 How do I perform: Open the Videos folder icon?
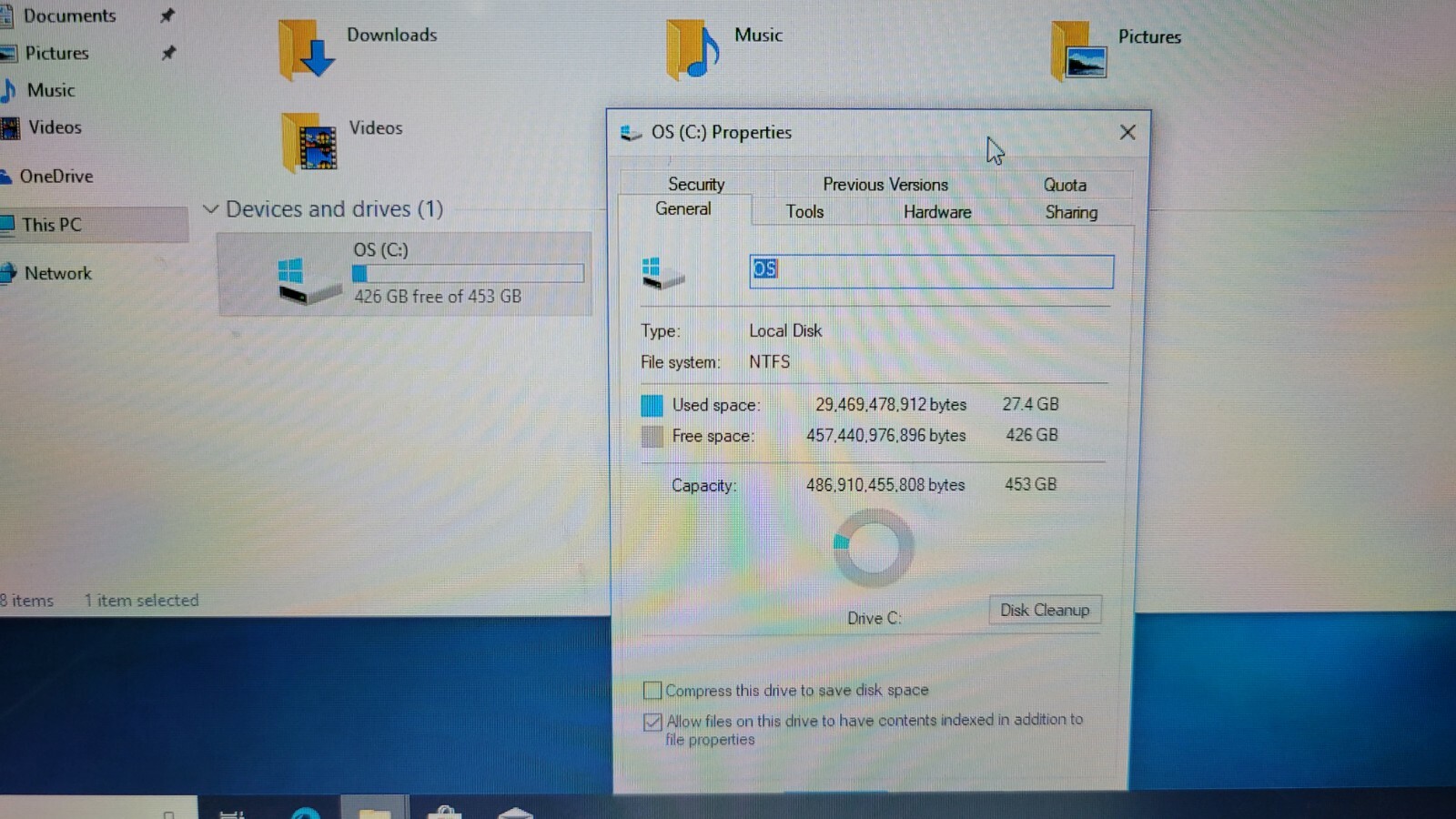coord(310,142)
